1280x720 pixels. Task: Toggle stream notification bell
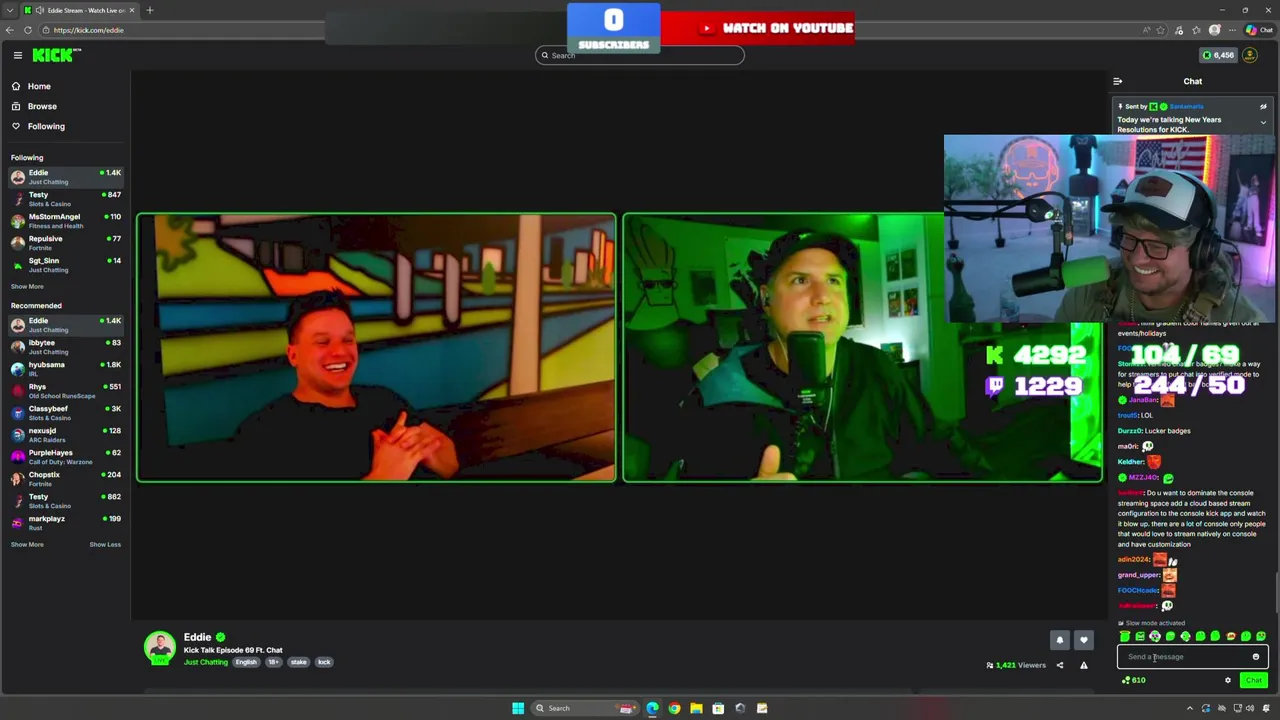[x=1060, y=640]
